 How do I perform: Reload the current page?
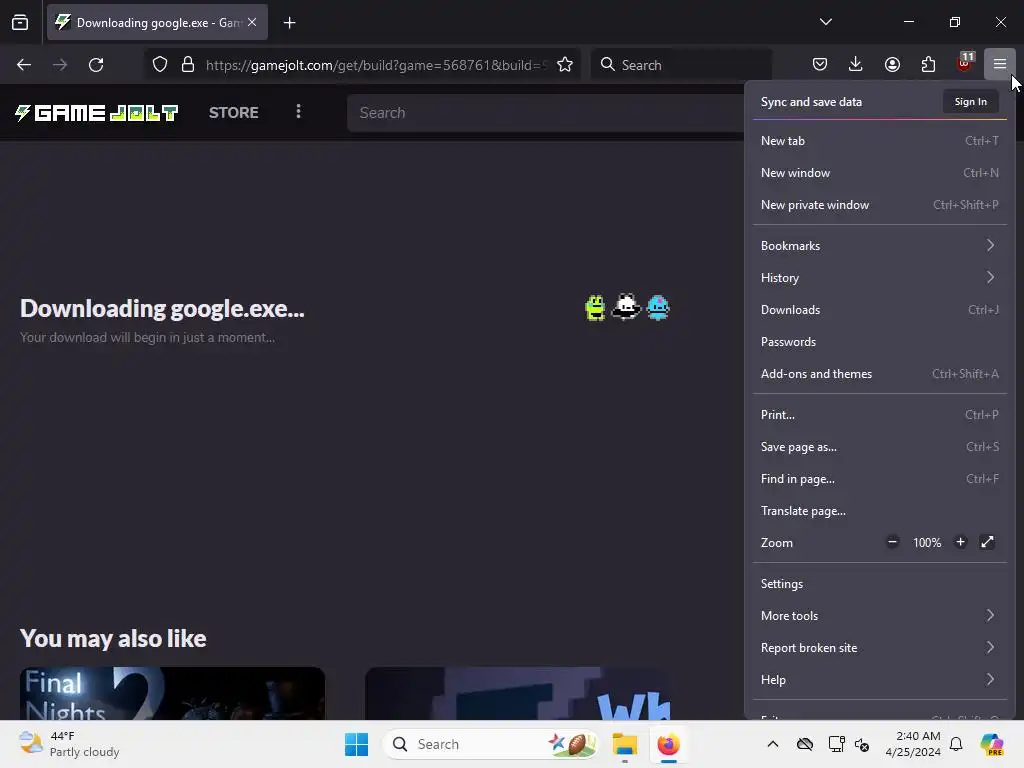point(96,64)
